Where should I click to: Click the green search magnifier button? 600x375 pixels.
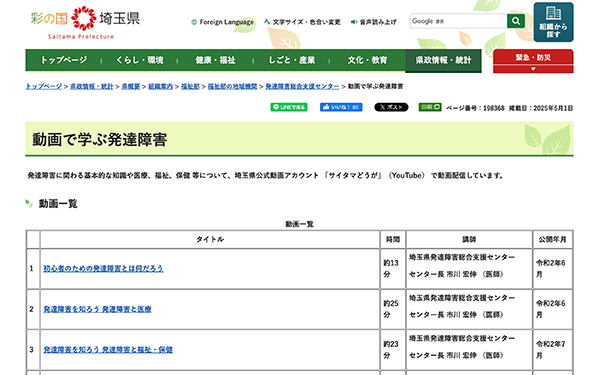point(516,21)
